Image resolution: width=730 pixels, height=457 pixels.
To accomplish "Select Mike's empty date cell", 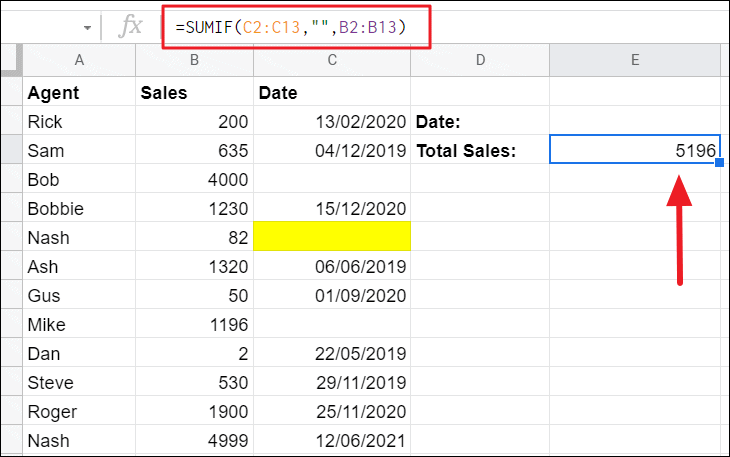I will click(x=332, y=324).
